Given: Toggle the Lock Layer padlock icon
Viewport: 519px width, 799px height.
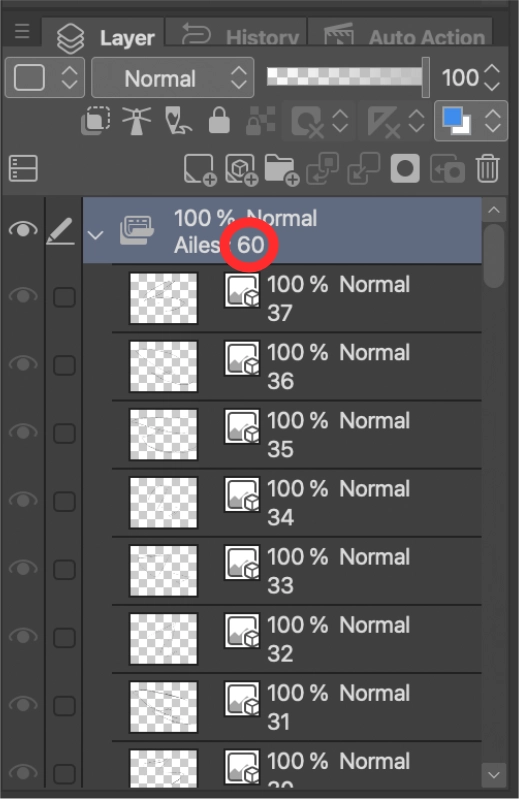Looking at the screenshot, I should point(219,121).
